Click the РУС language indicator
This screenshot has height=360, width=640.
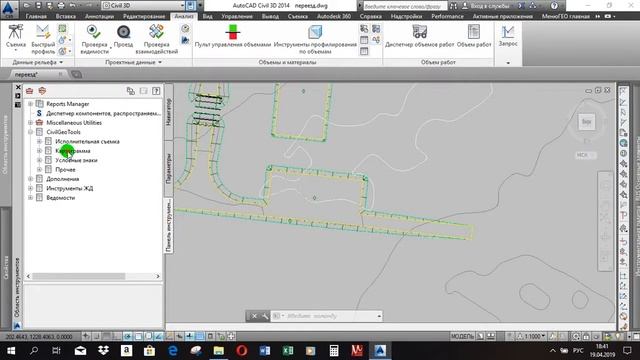[x=578, y=351]
